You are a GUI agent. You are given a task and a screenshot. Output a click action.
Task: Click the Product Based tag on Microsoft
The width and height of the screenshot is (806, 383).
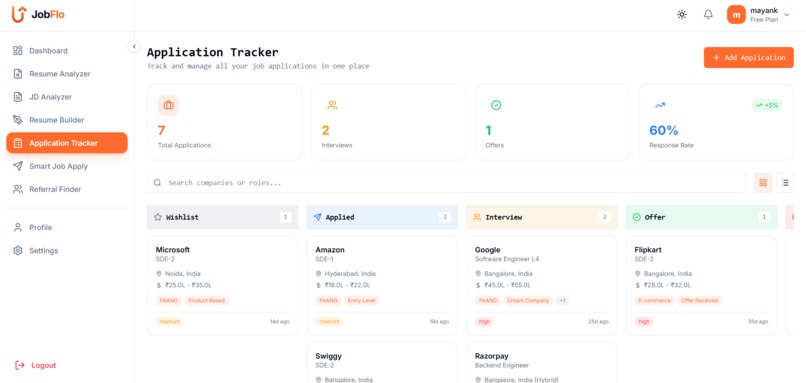206,300
